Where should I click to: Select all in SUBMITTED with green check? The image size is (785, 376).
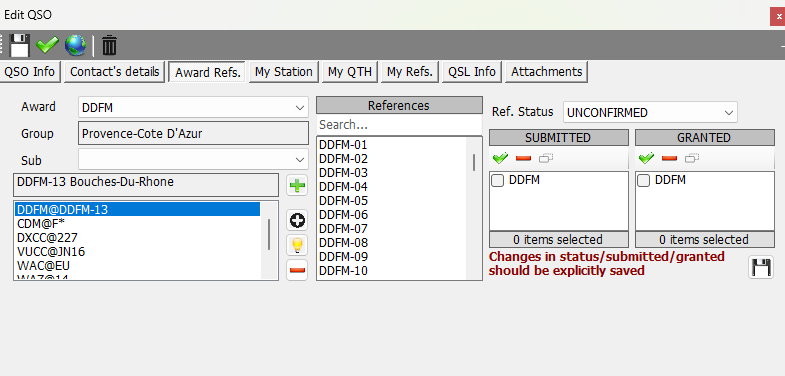pos(500,158)
